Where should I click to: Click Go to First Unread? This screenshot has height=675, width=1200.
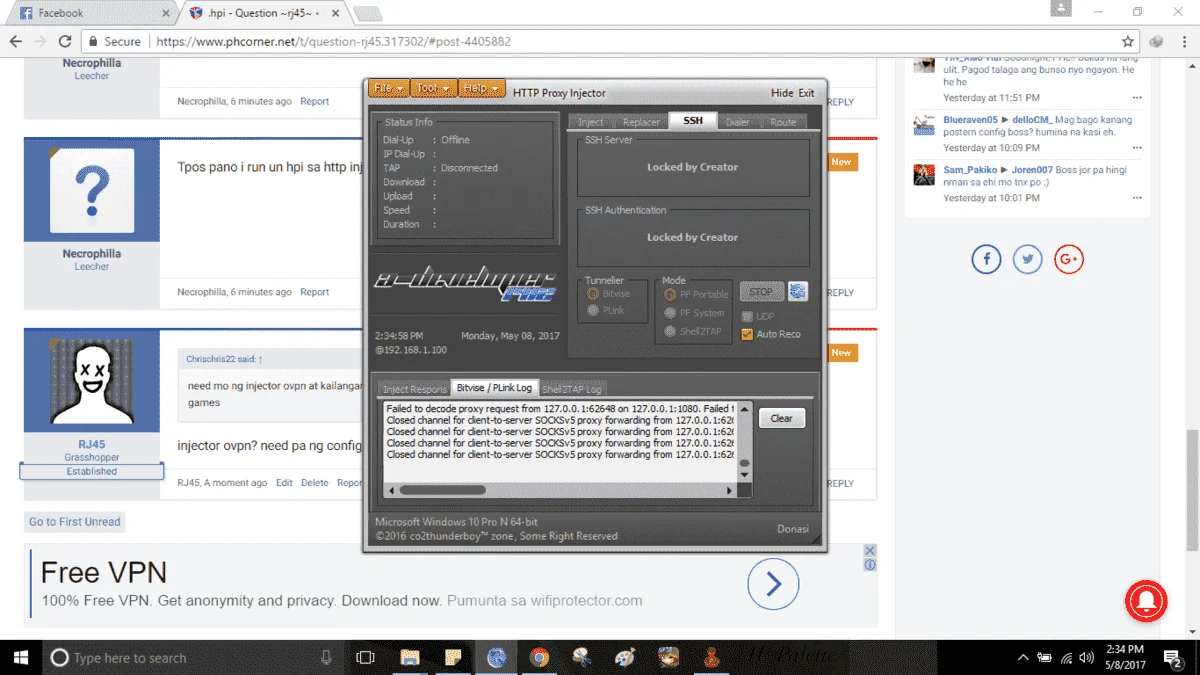75,521
